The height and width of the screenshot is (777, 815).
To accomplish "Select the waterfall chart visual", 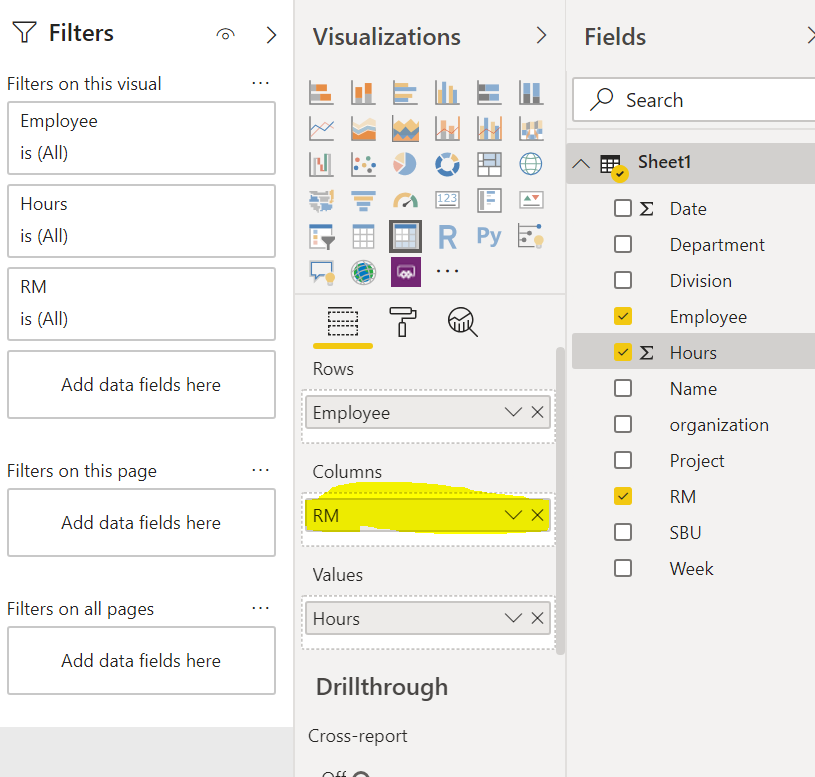I will 321,164.
